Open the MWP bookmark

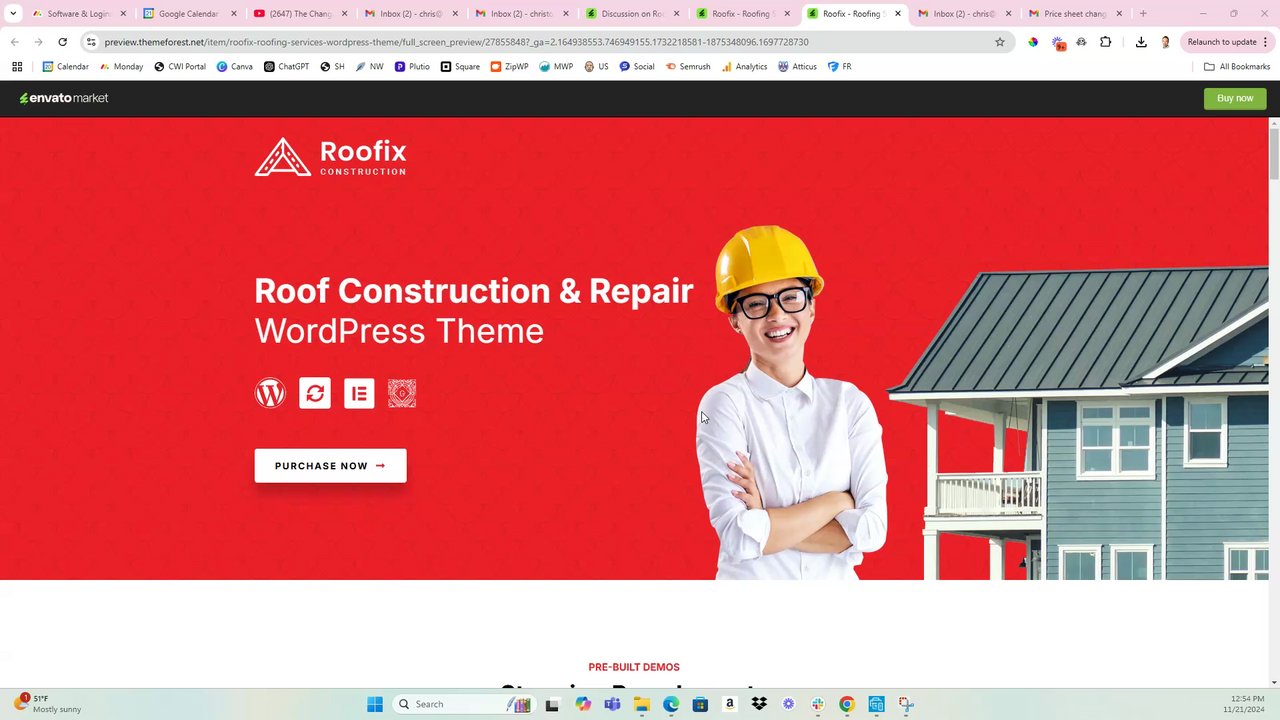point(556,66)
